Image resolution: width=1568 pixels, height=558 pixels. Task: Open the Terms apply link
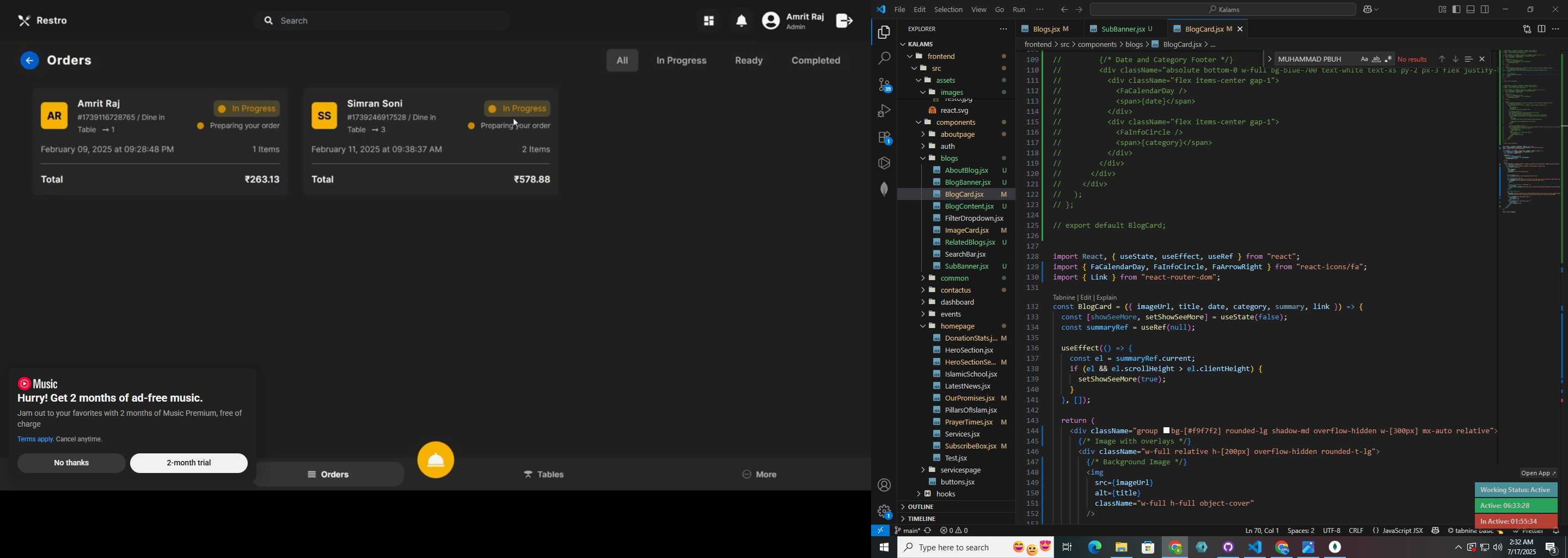[35, 440]
